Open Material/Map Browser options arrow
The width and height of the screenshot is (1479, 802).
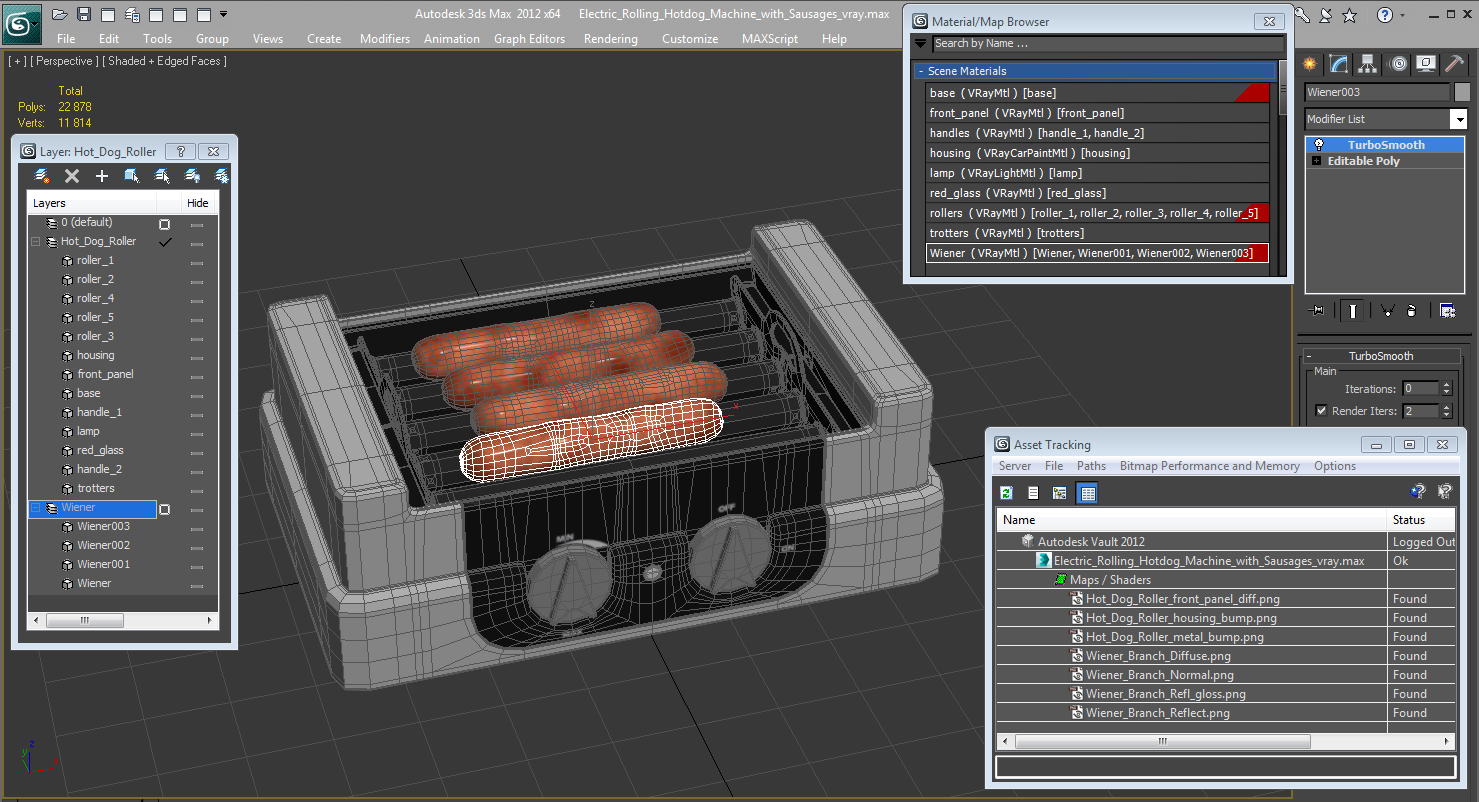pos(920,43)
